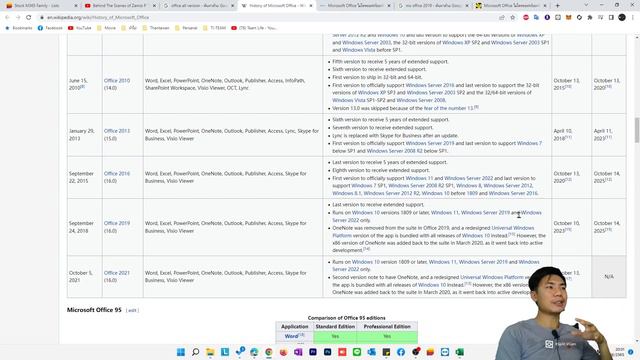Open the Movie bookmarks folder
This screenshot has width=640, height=360.
[106, 28]
